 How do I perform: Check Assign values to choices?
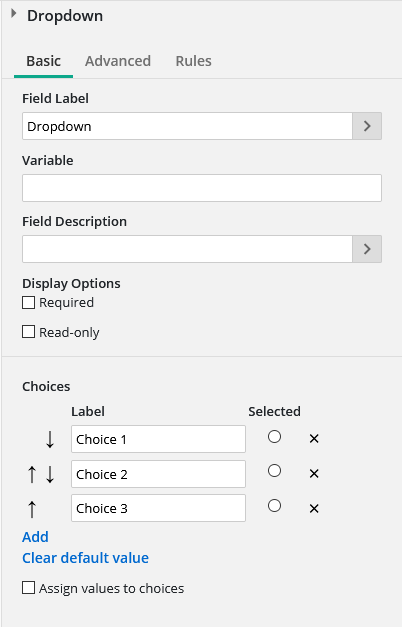coord(28,588)
